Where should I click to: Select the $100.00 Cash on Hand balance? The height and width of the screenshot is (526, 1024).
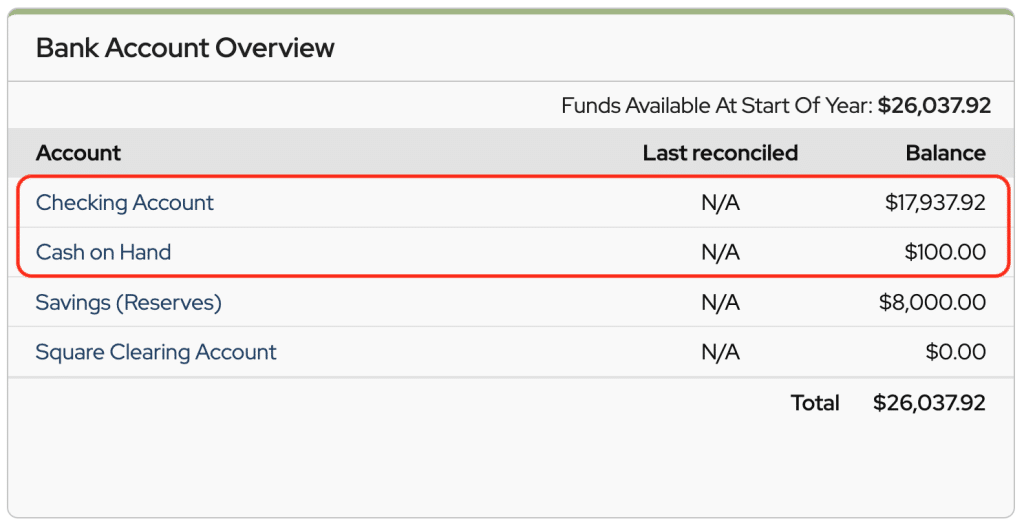[x=945, y=252]
